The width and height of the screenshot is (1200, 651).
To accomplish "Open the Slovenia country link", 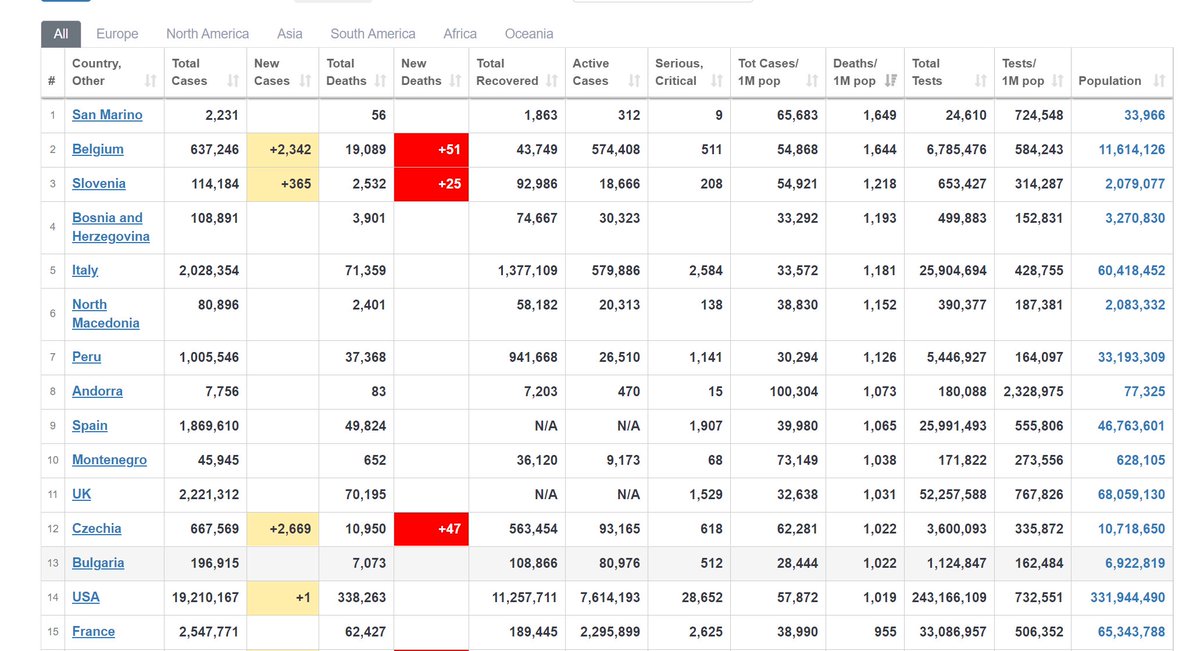I will pyautogui.click(x=99, y=183).
